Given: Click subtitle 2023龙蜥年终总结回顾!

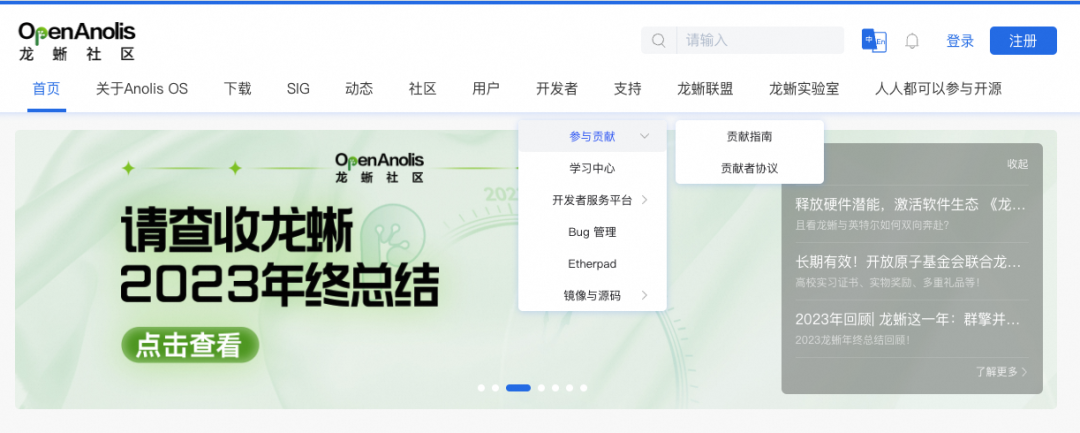Looking at the screenshot, I should [853, 339].
